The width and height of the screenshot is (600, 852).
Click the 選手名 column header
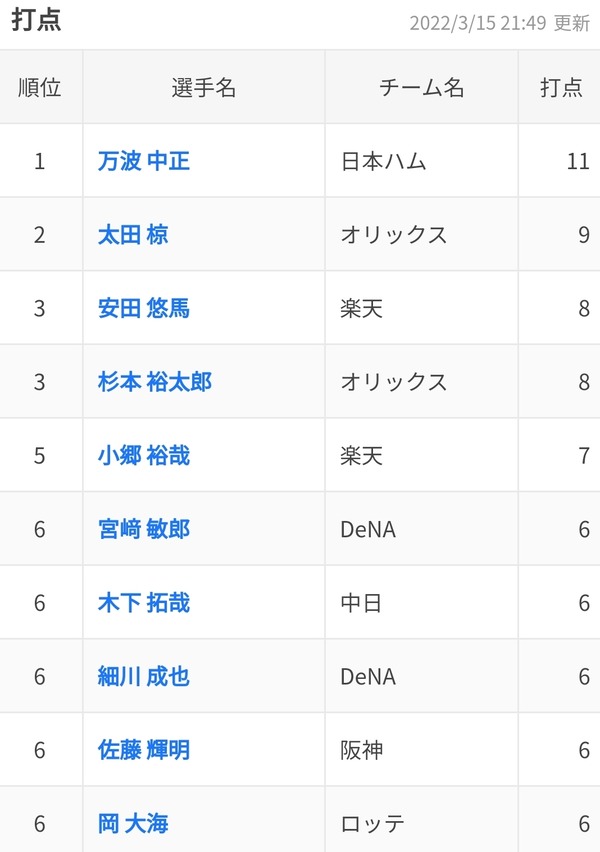point(204,87)
